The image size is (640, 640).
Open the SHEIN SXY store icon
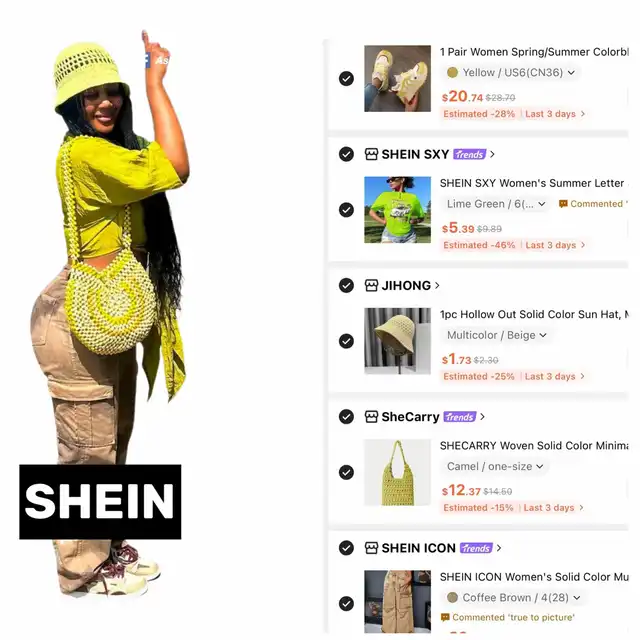[x=371, y=154]
